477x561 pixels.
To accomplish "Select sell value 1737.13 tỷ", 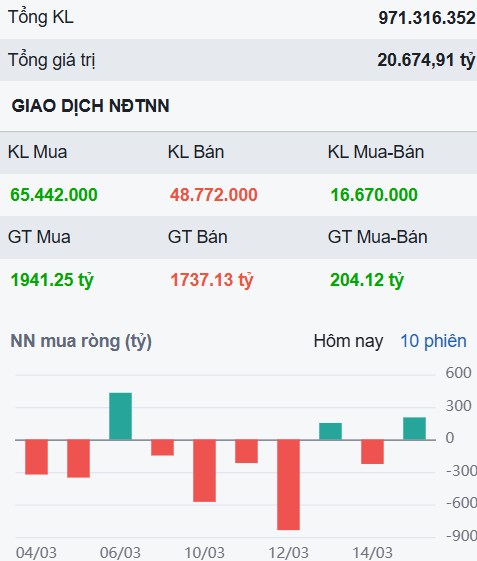I will point(212,280).
